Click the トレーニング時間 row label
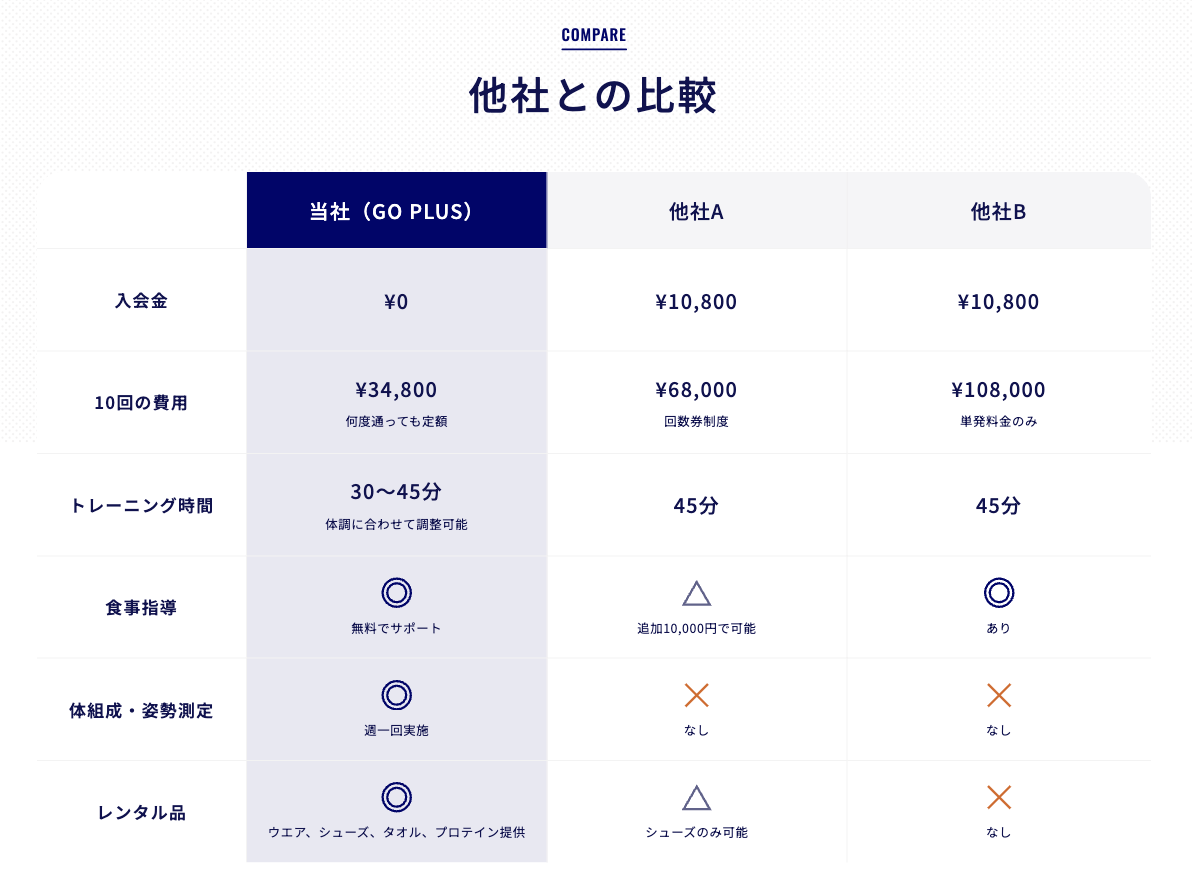1192x878 pixels. point(141,506)
